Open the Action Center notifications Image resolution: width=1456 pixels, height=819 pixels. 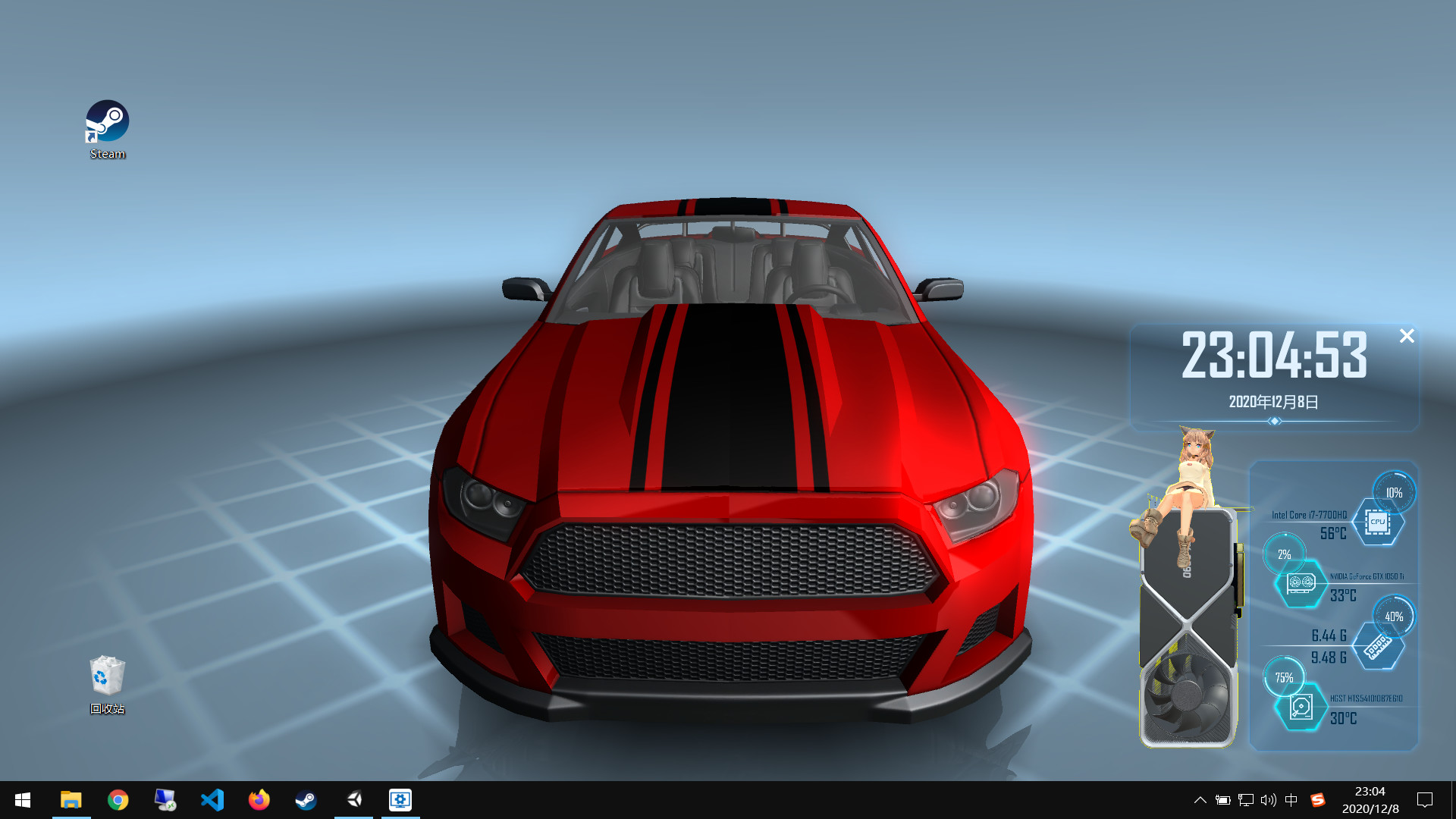(1425, 800)
